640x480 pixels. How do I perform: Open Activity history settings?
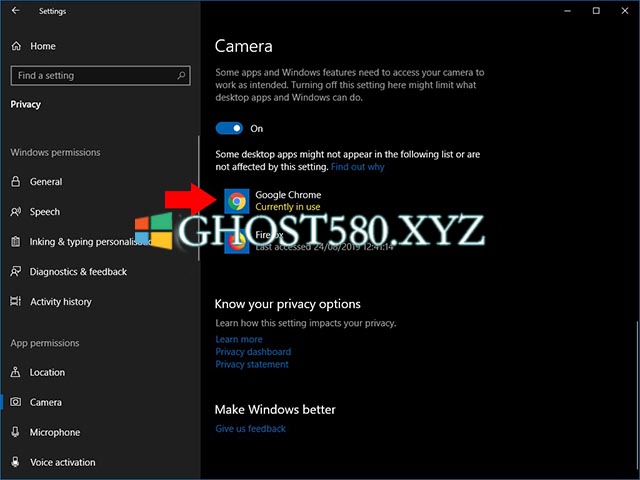point(61,302)
